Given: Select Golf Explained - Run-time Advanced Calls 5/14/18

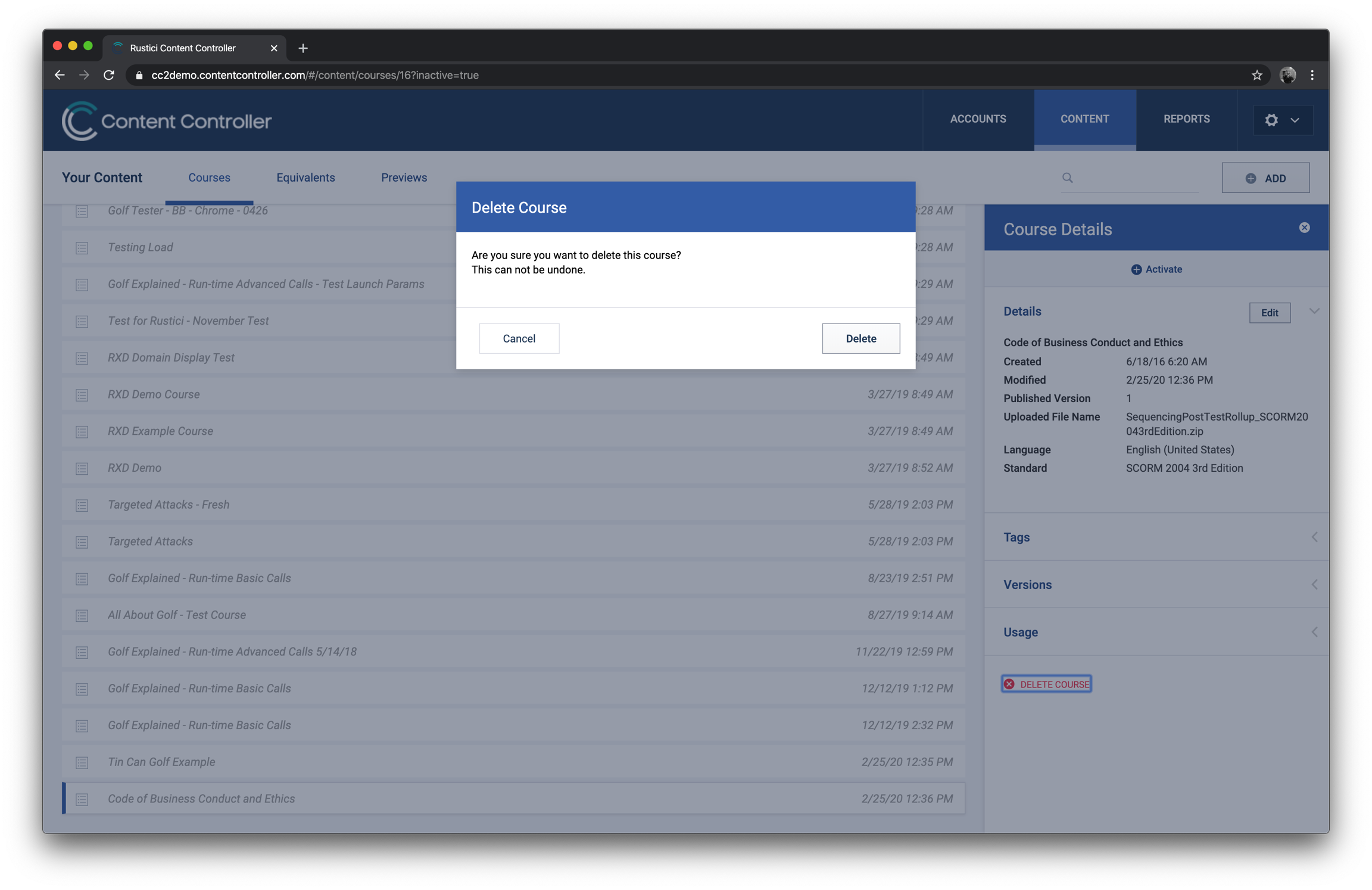Looking at the screenshot, I should 513,652.
